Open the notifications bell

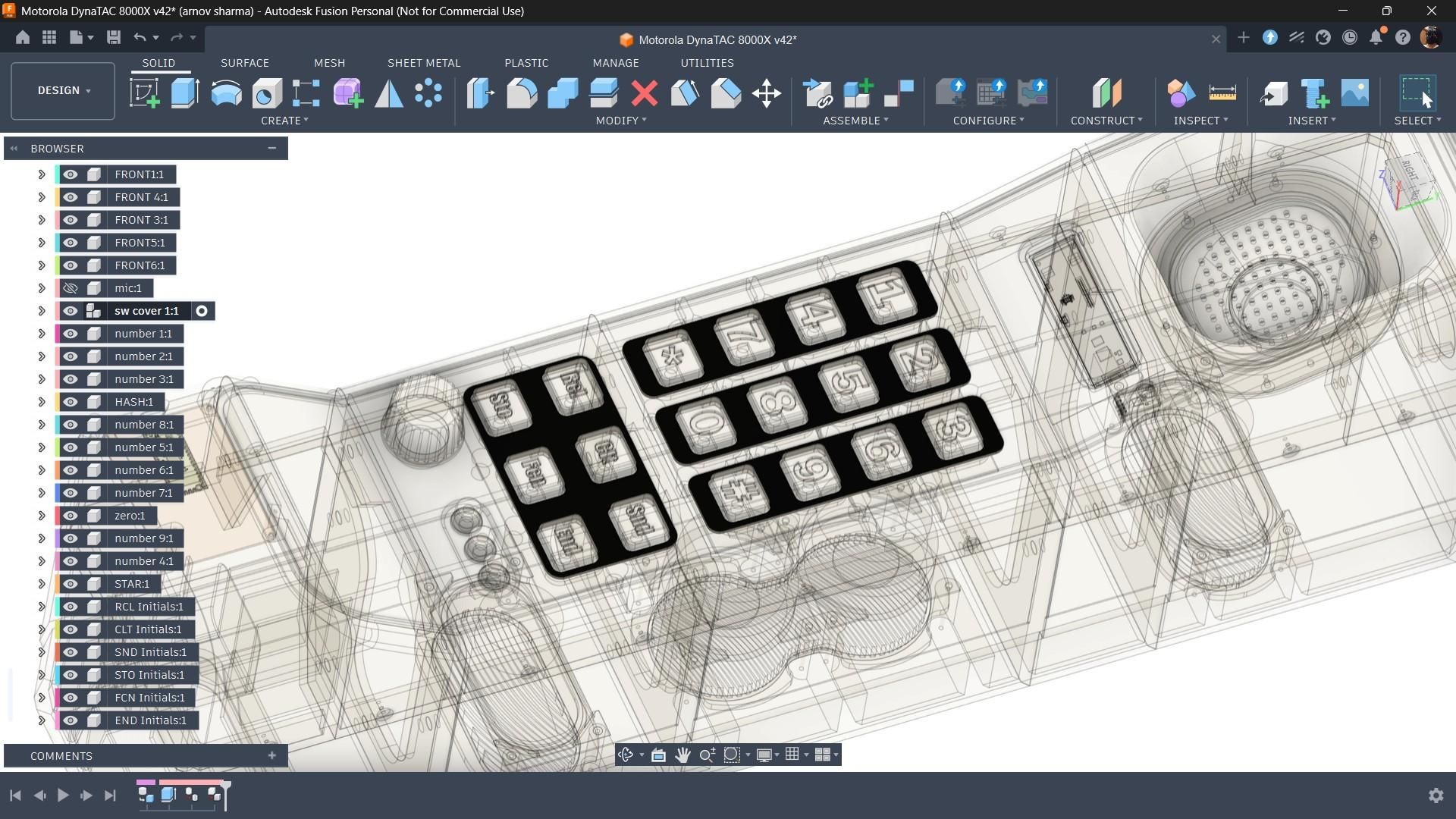pyautogui.click(x=1376, y=37)
